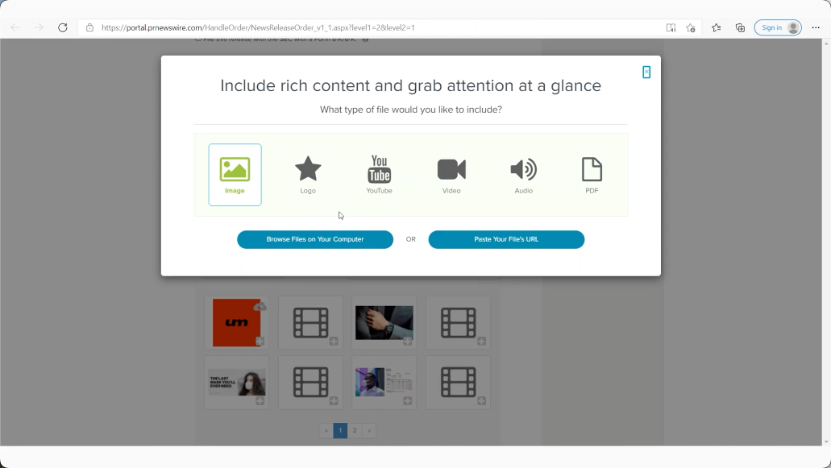832x468 pixels.
Task: Select the orange logo thumbnail
Action: click(236, 322)
